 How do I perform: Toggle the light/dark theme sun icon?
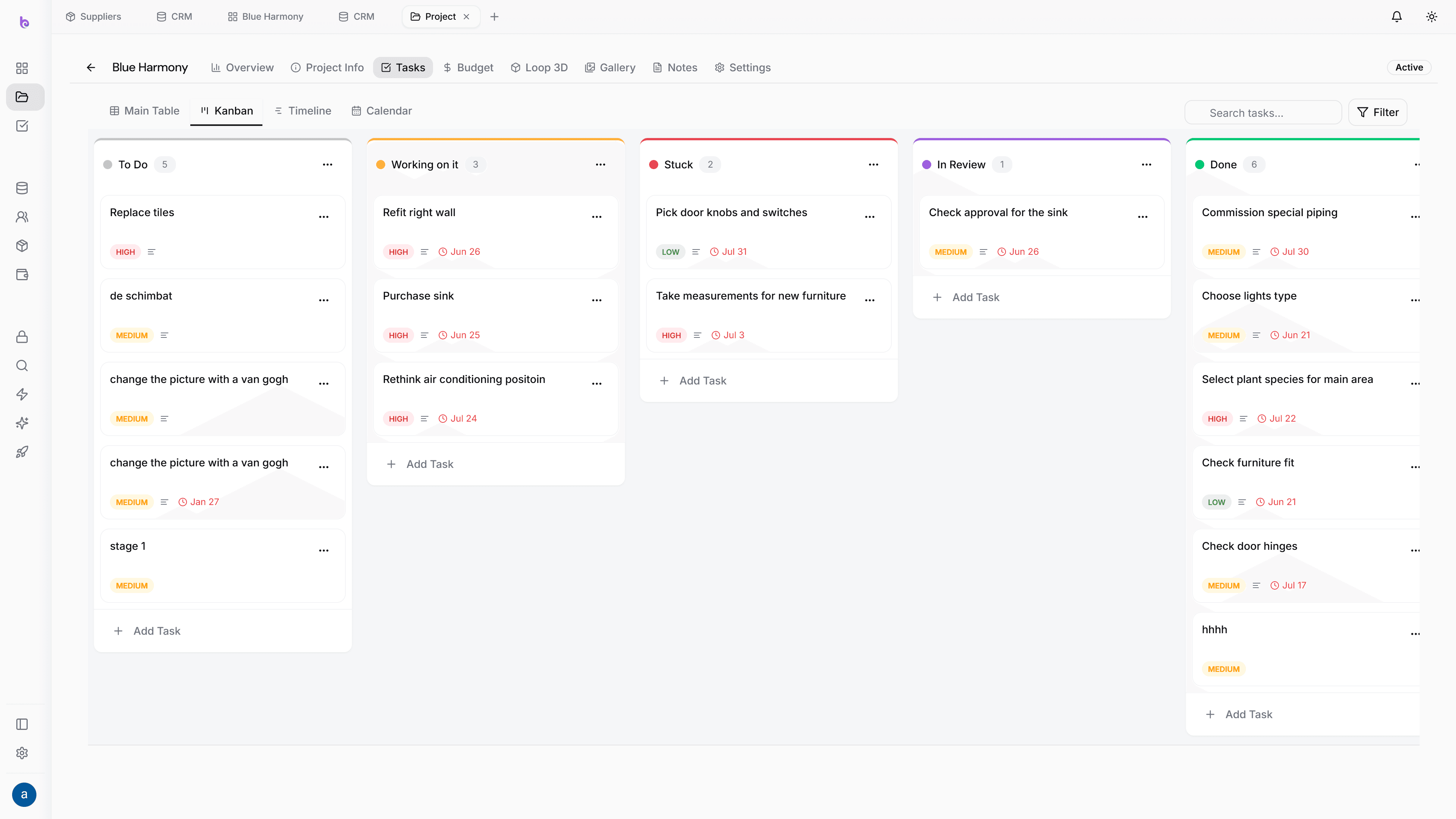click(1432, 17)
